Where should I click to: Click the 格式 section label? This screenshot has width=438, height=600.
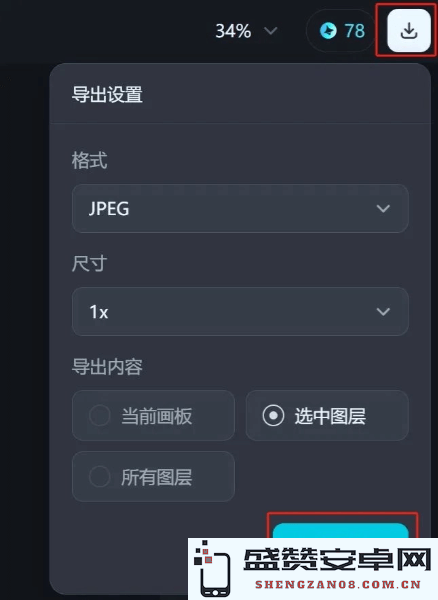point(90,160)
